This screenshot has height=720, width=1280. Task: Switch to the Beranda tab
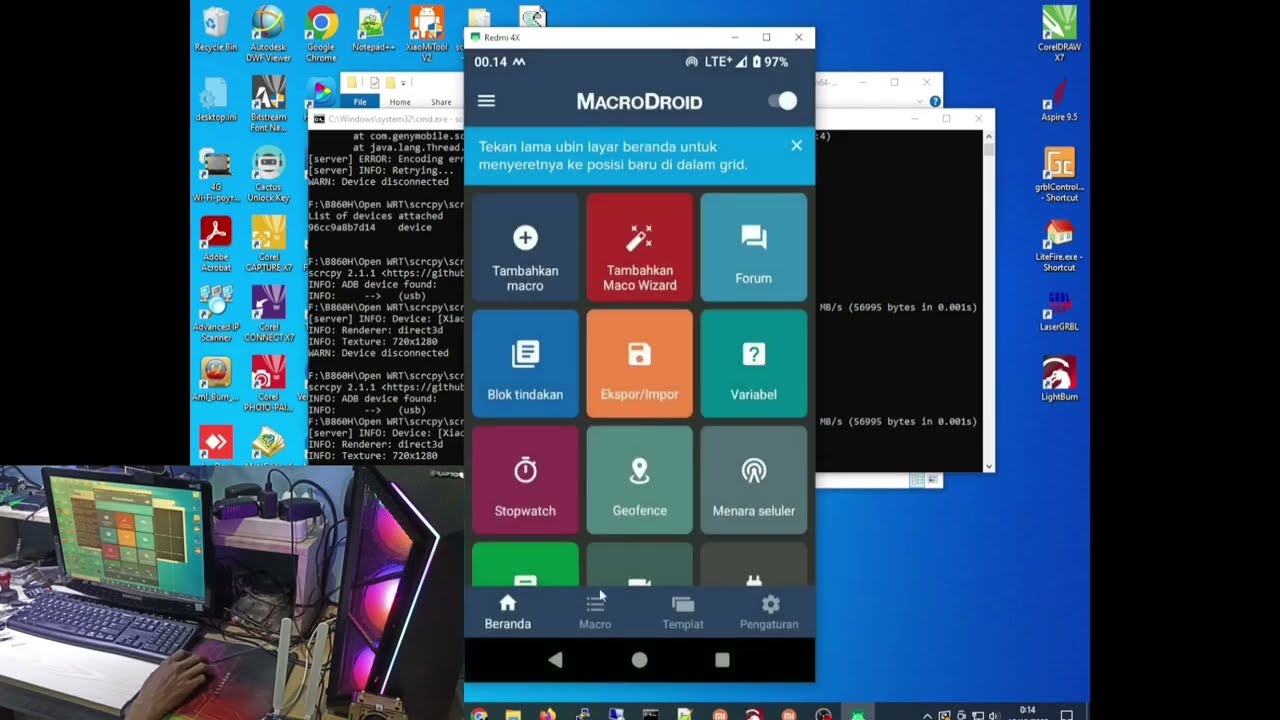pyautogui.click(x=508, y=612)
